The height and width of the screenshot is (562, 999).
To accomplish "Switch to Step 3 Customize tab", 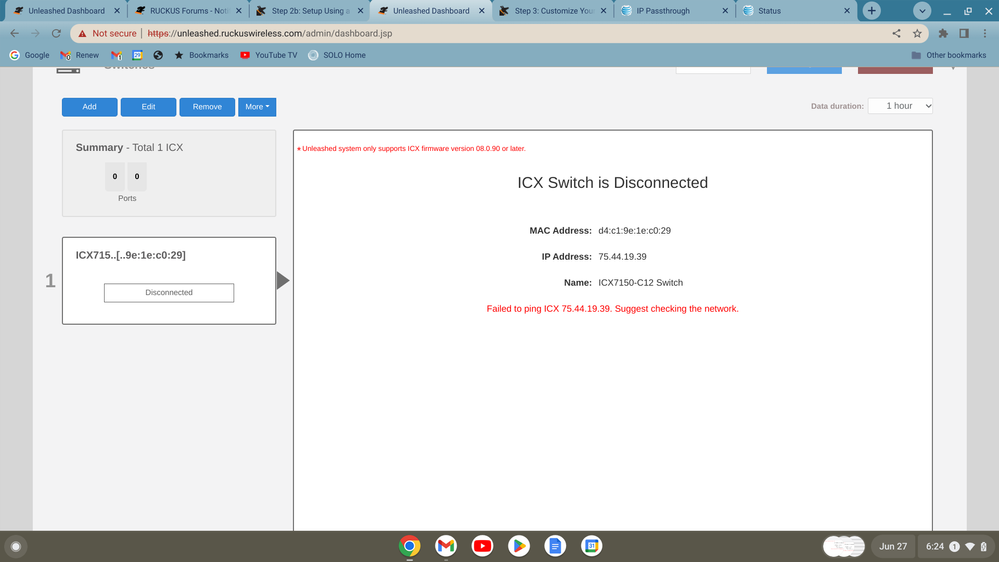I will tap(553, 11).
